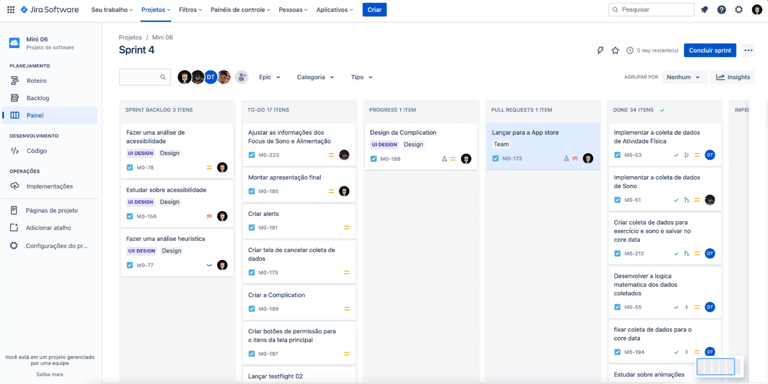Click the UX DESIGN label on M0-77
The image size is (768, 384).
click(142, 251)
